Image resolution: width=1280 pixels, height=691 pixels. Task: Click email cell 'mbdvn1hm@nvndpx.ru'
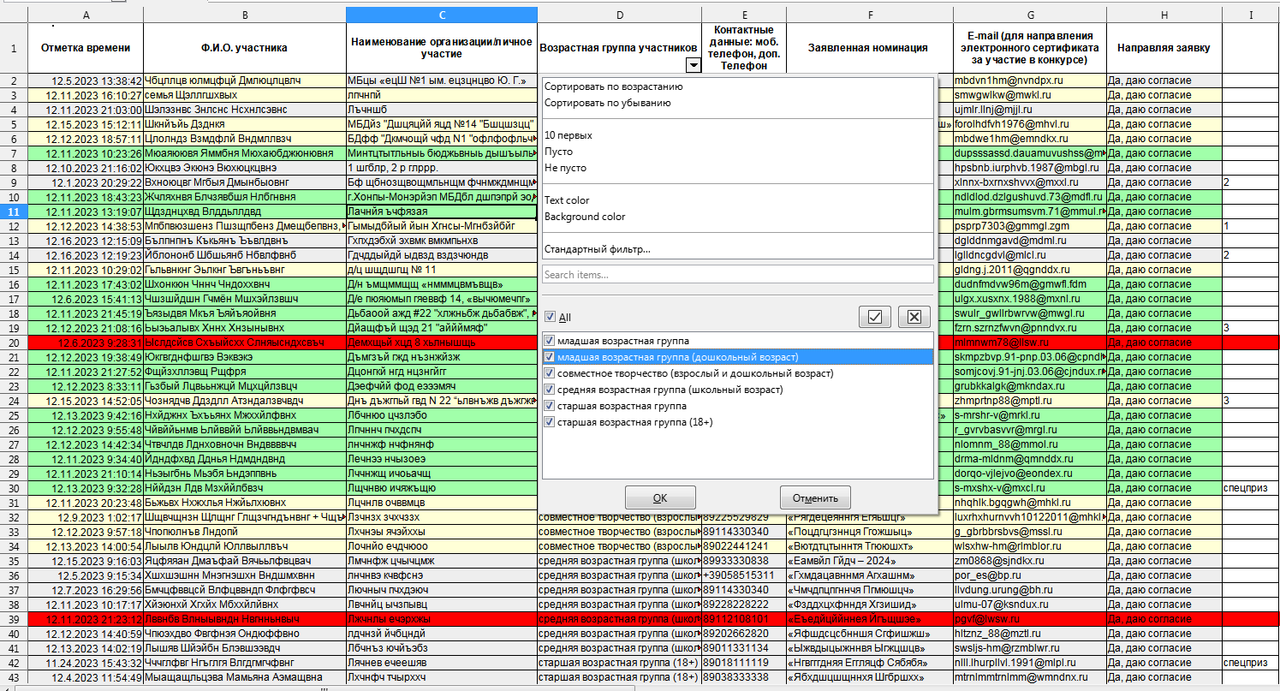pyautogui.click(x=1029, y=81)
